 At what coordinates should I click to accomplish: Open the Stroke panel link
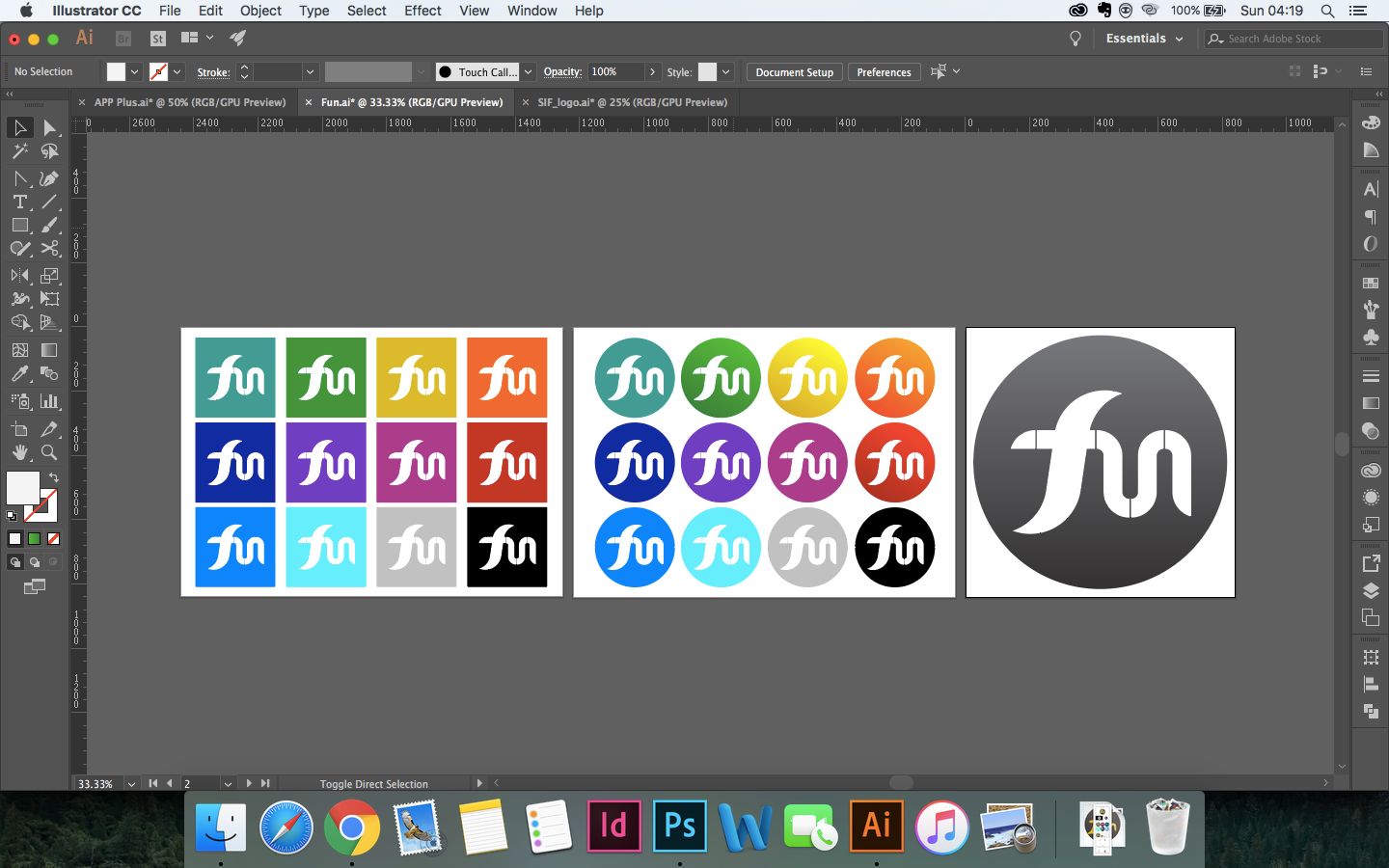(x=213, y=72)
